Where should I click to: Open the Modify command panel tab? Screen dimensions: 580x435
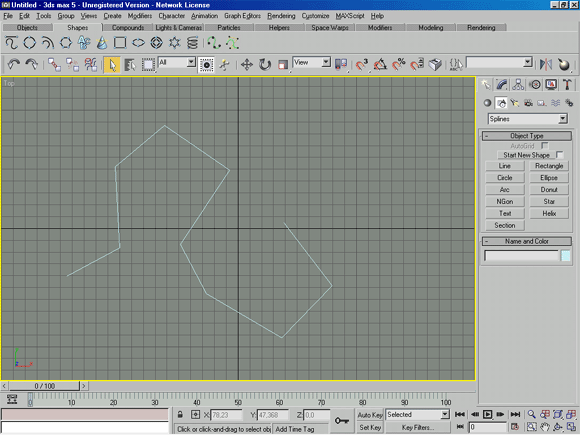[502, 85]
